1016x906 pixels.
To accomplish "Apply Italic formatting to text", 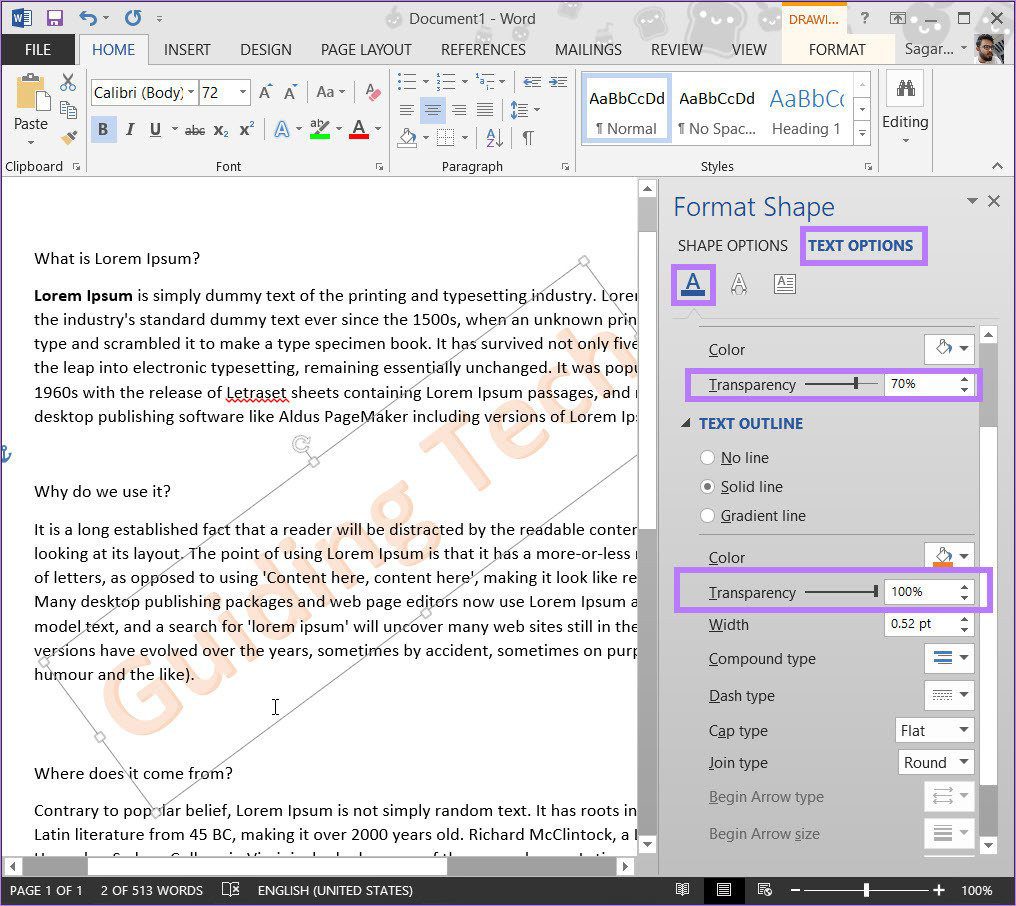I will coord(130,130).
